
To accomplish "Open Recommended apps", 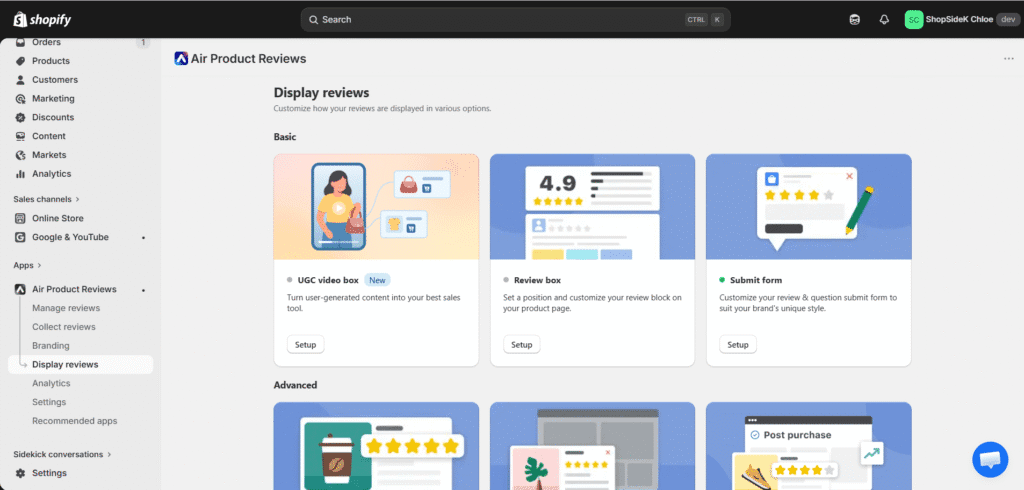I will click(74, 421).
